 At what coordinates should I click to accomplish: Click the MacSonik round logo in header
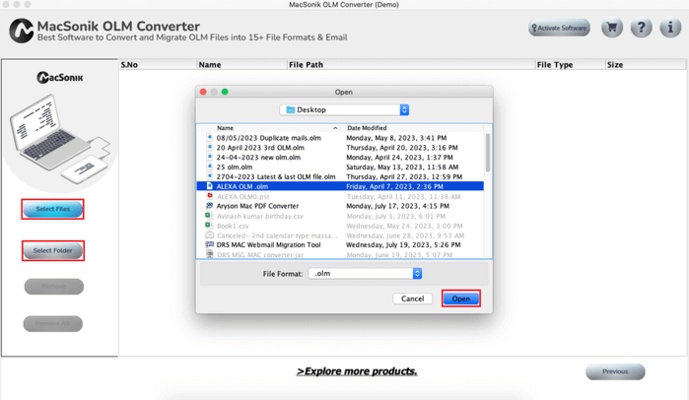(21, 30)
